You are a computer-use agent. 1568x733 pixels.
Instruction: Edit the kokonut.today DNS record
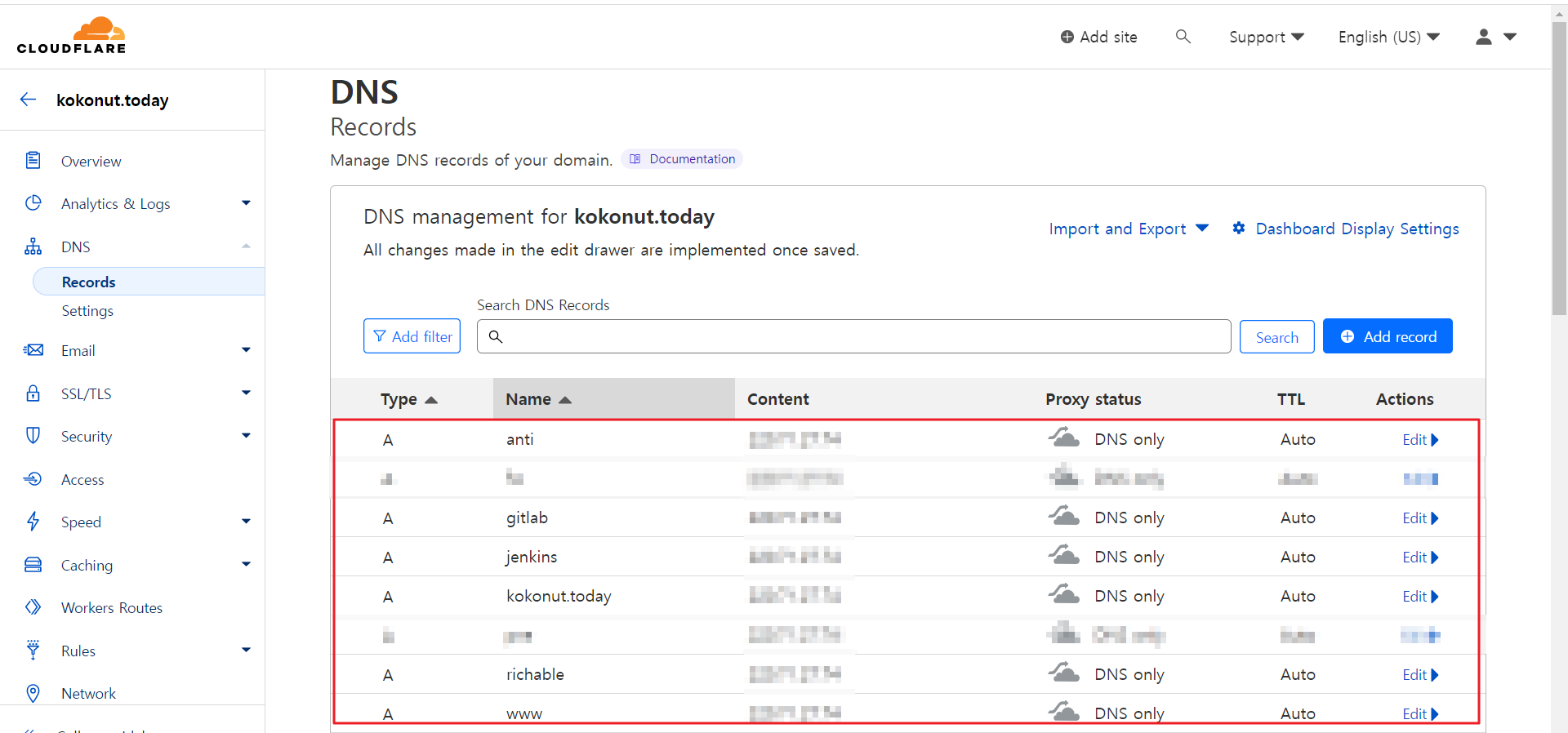pos(1420,596)
